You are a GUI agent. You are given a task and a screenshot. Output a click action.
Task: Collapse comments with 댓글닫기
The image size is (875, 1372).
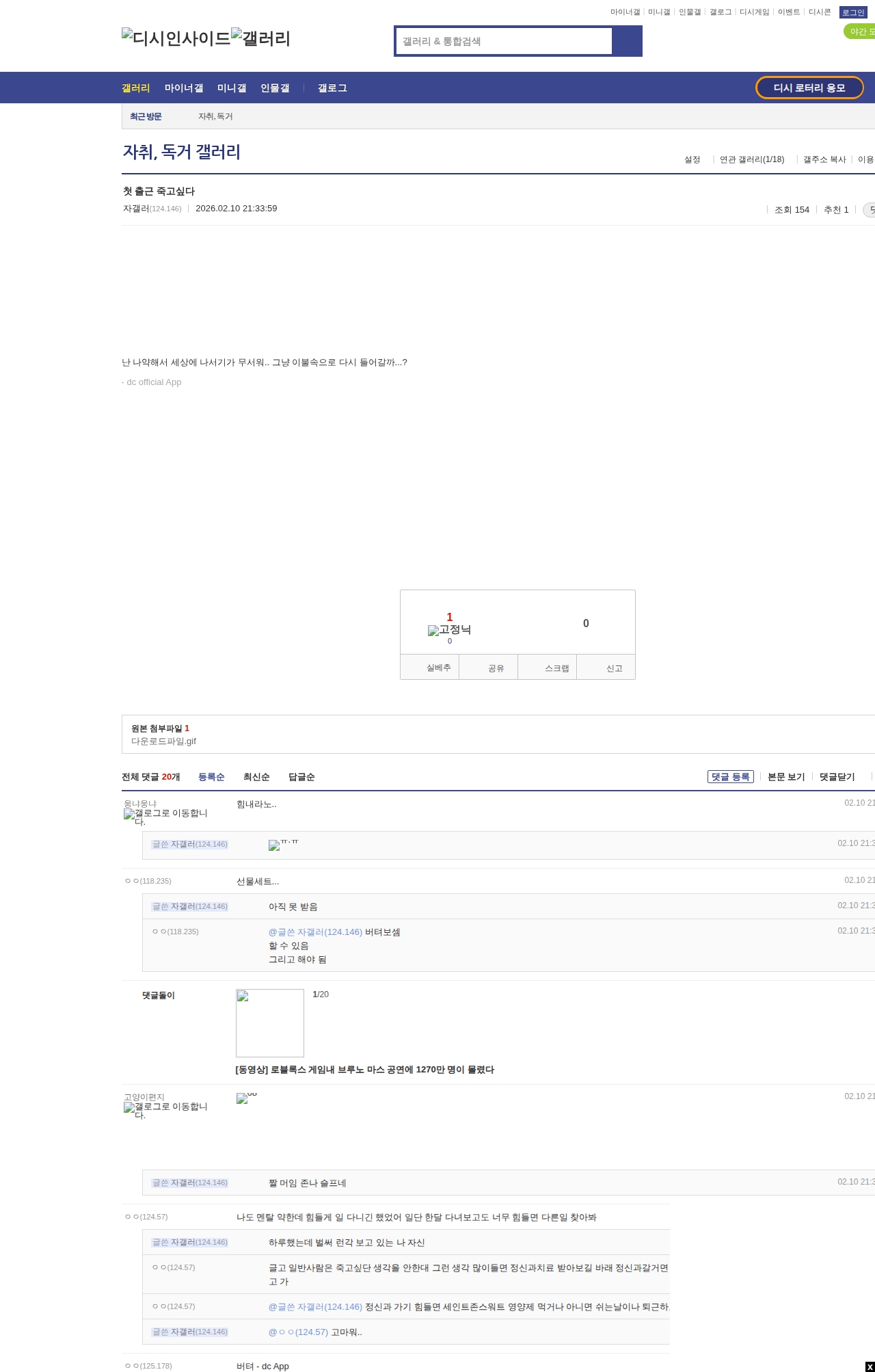(837, 777)
